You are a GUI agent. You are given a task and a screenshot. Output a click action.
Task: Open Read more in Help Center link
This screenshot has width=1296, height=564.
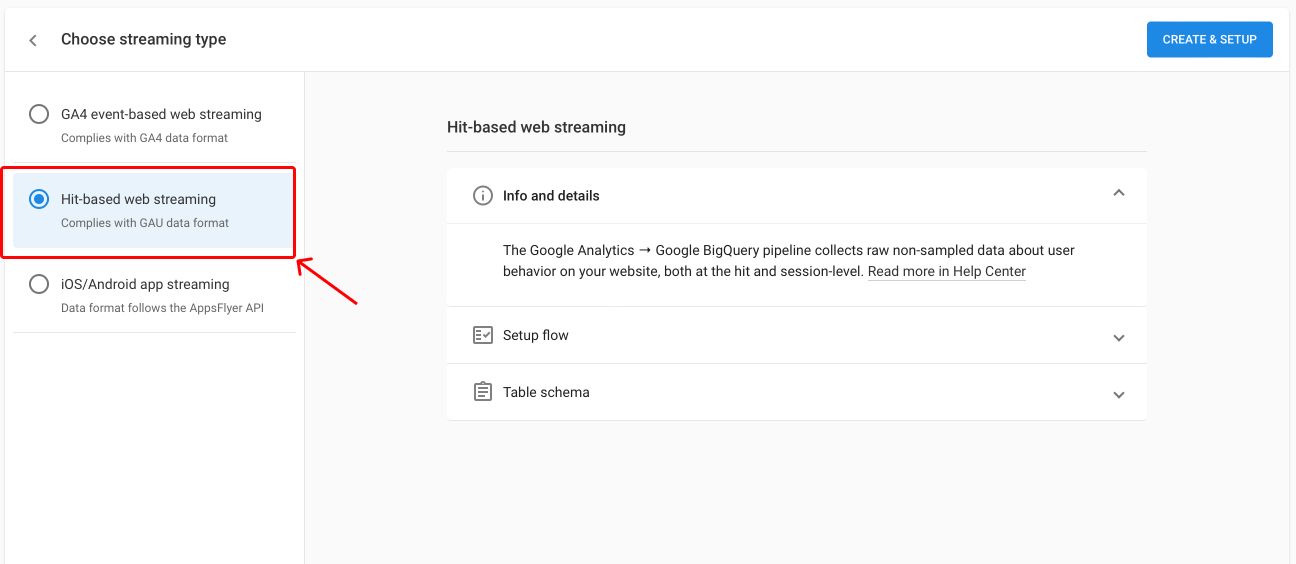pos(947,271)
